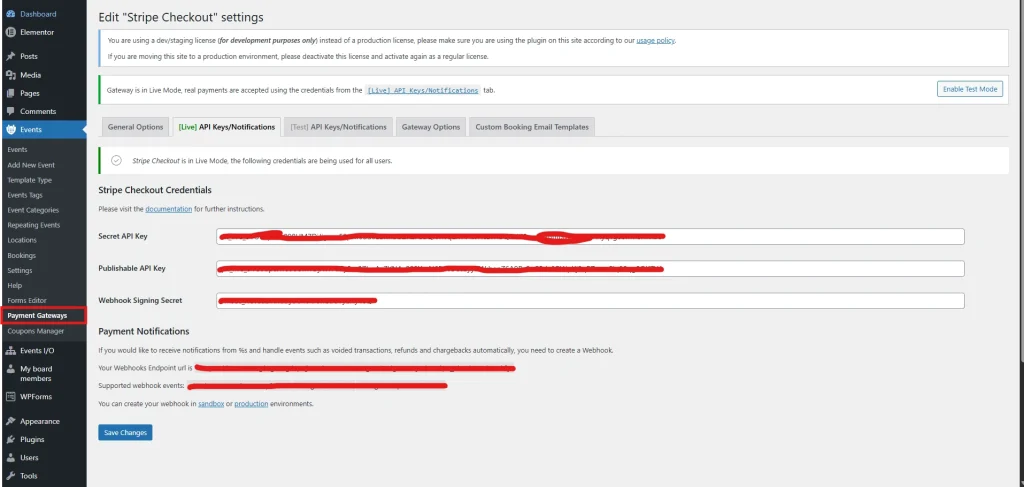Open the documentation link
The height and width of the screenshot is (487, 1024).
tap(168, 209)
